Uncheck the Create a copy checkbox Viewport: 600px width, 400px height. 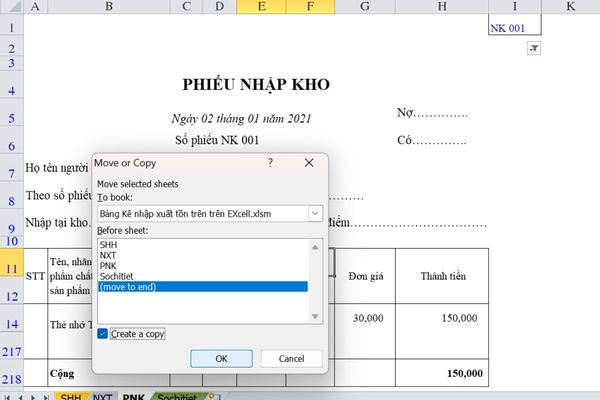(x=102, y=333)
